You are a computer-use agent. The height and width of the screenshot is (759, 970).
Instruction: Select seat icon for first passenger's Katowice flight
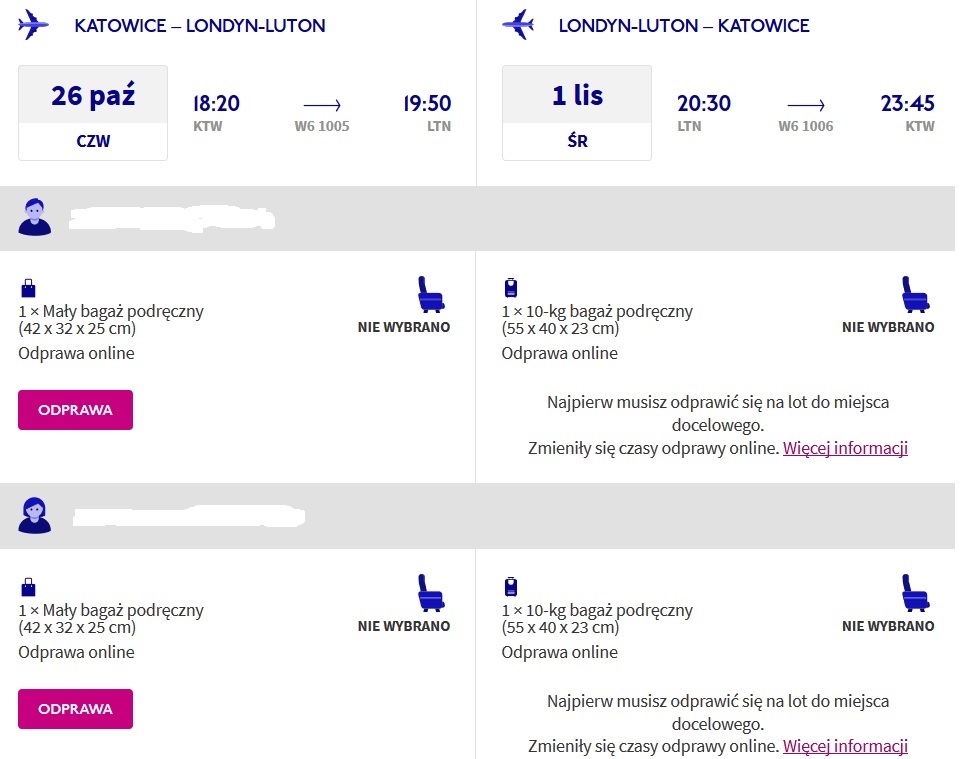point(431,294)
